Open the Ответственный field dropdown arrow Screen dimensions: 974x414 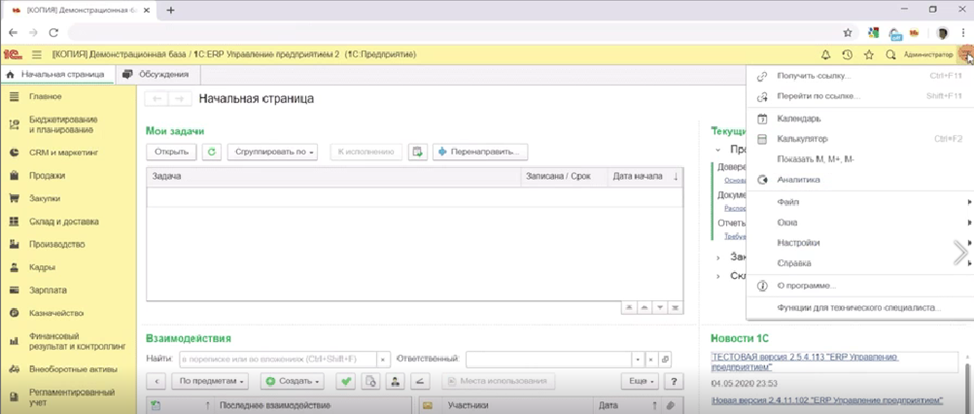coord(638,359)
